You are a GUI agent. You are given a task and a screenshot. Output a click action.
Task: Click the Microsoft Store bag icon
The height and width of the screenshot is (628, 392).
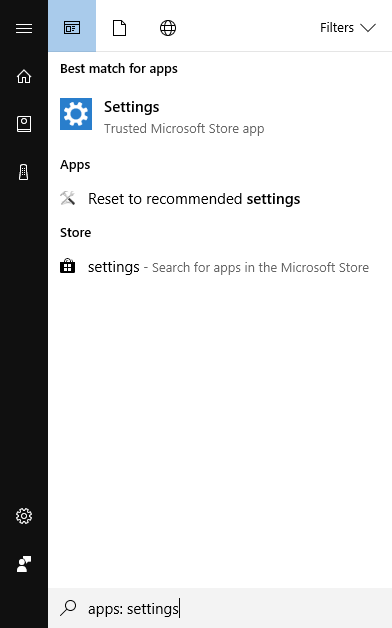tap(67, 266)
